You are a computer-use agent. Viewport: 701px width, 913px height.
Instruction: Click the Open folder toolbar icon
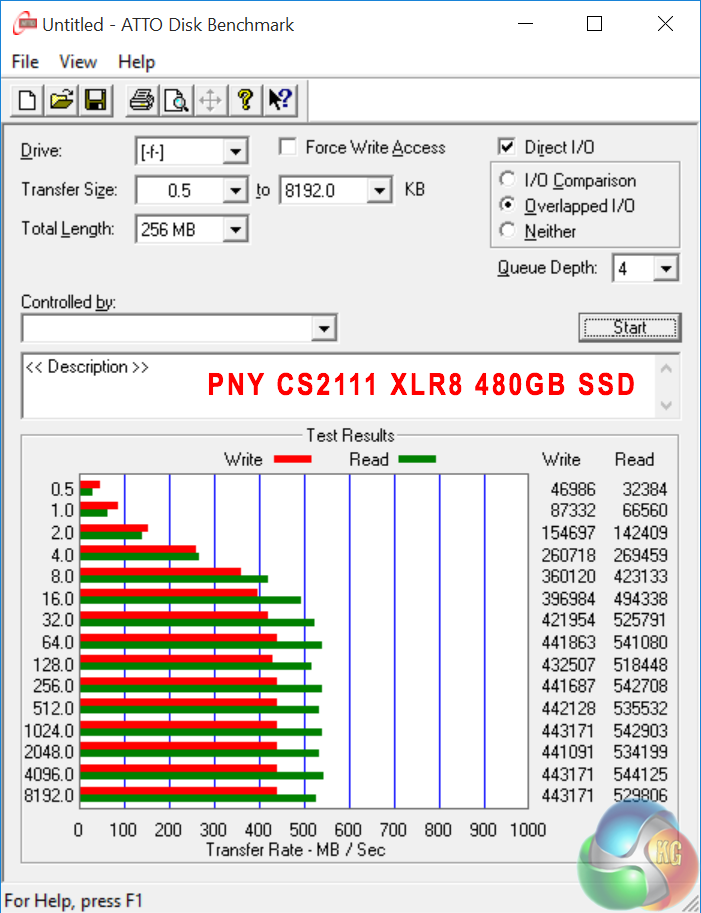point(61,100)
